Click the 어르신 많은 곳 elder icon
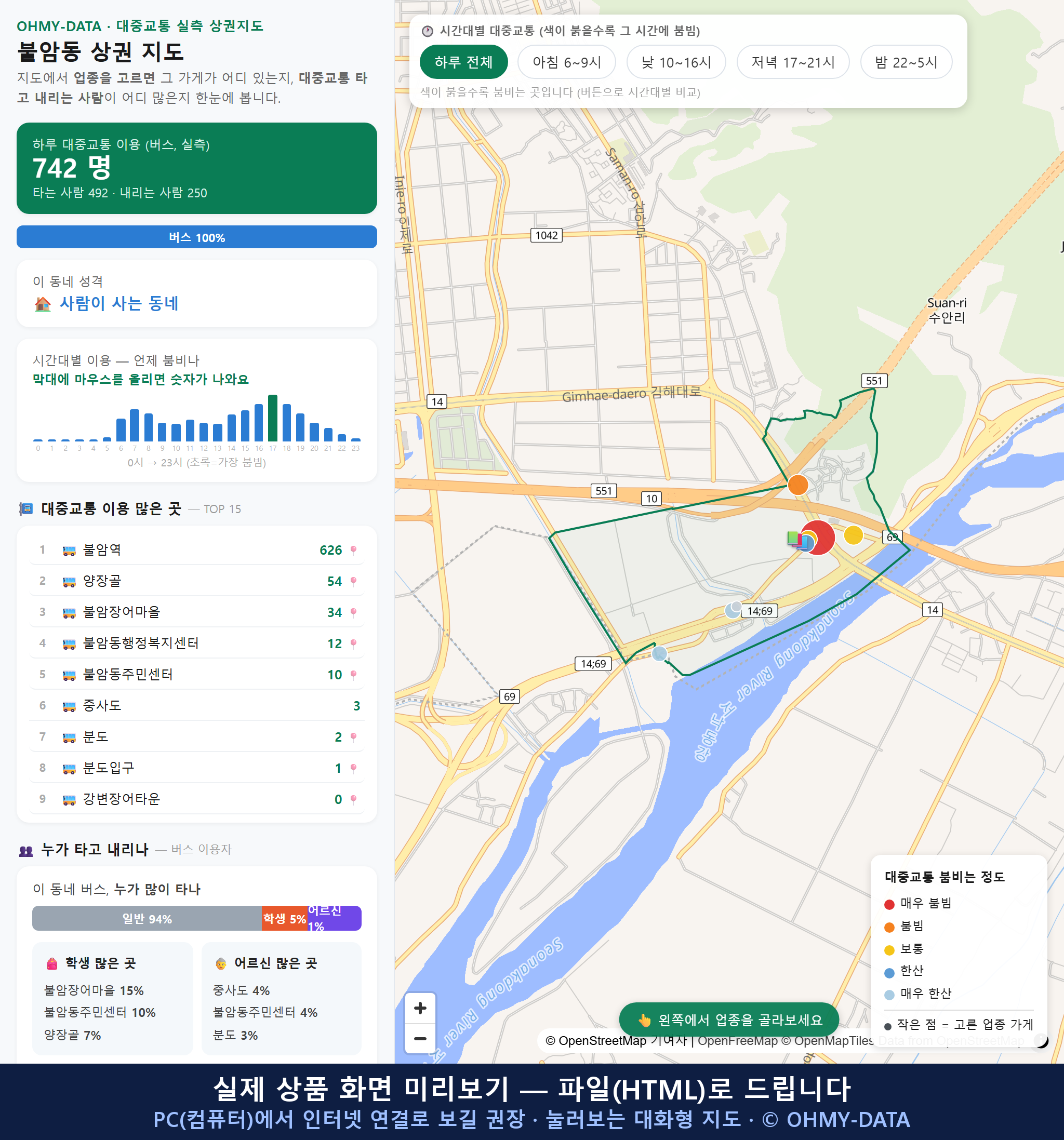This screenshot has height=1140, width=1064. point(221,963)
